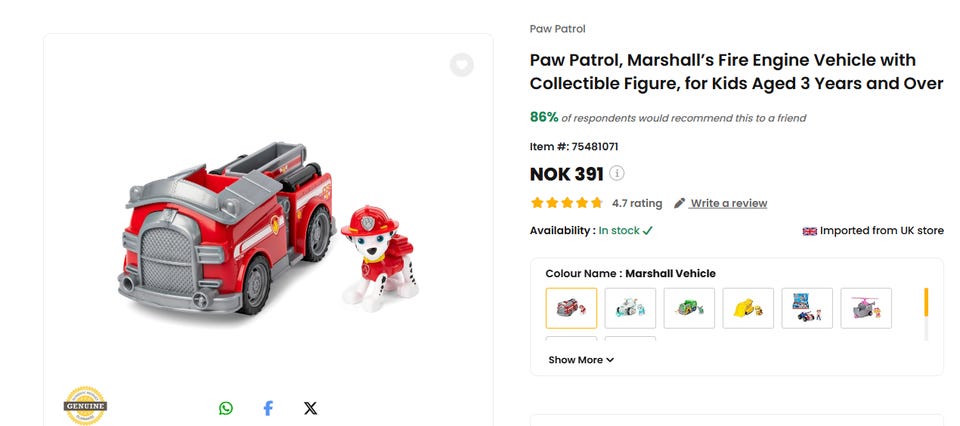Choose the pink helicopter vehicle option
Image resolution: width=960 pixels, height=426 pixels.
pos(866,308)
